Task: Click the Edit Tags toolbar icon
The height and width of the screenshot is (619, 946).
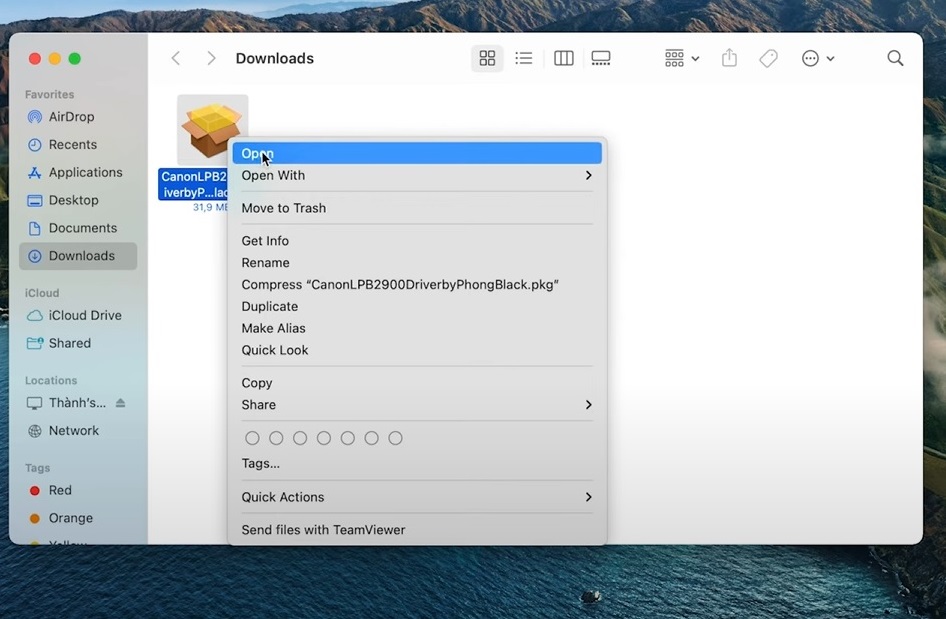Action: (x=768, y=59)
